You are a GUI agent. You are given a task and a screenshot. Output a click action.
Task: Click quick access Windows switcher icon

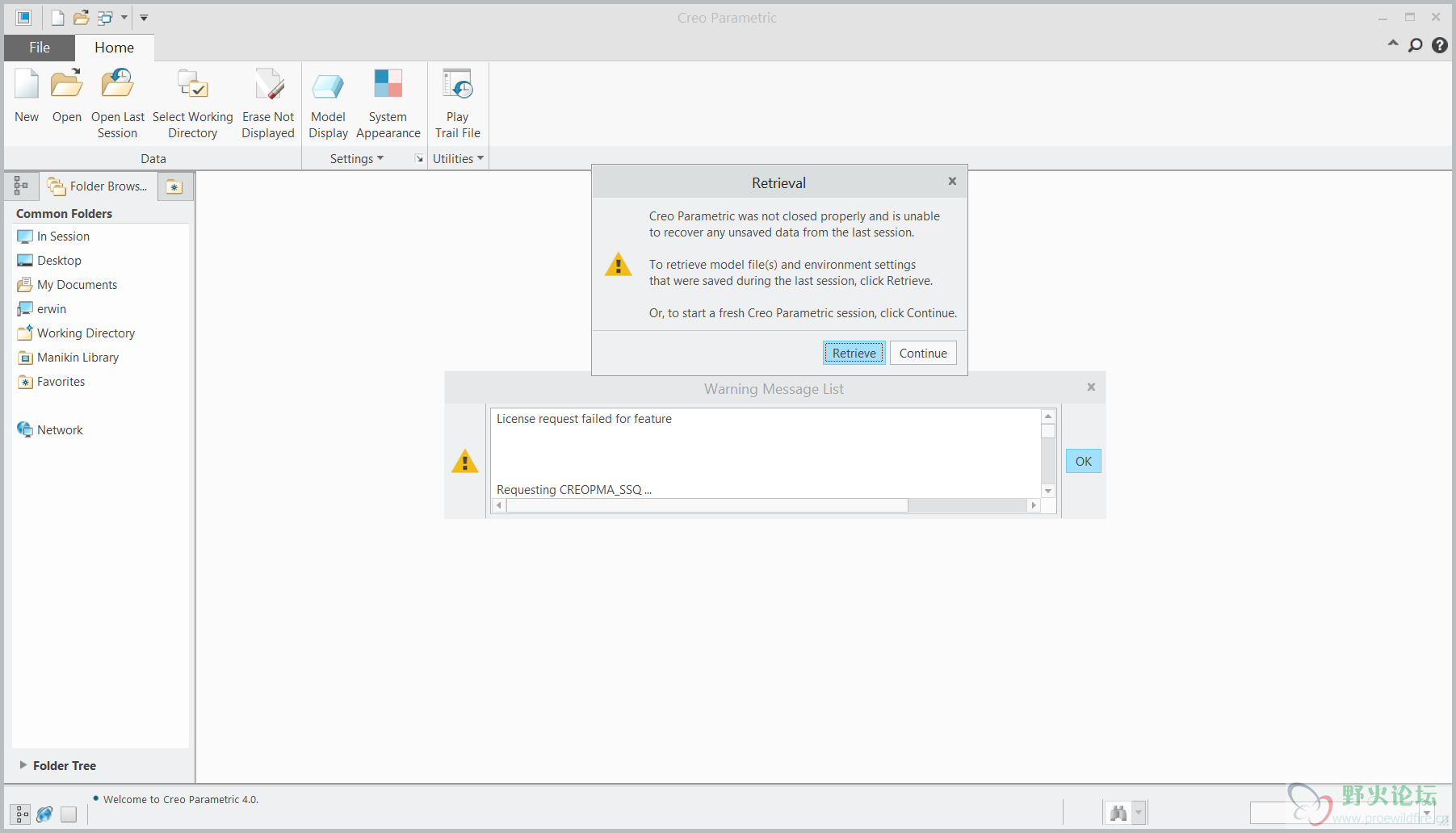[105, 18]
